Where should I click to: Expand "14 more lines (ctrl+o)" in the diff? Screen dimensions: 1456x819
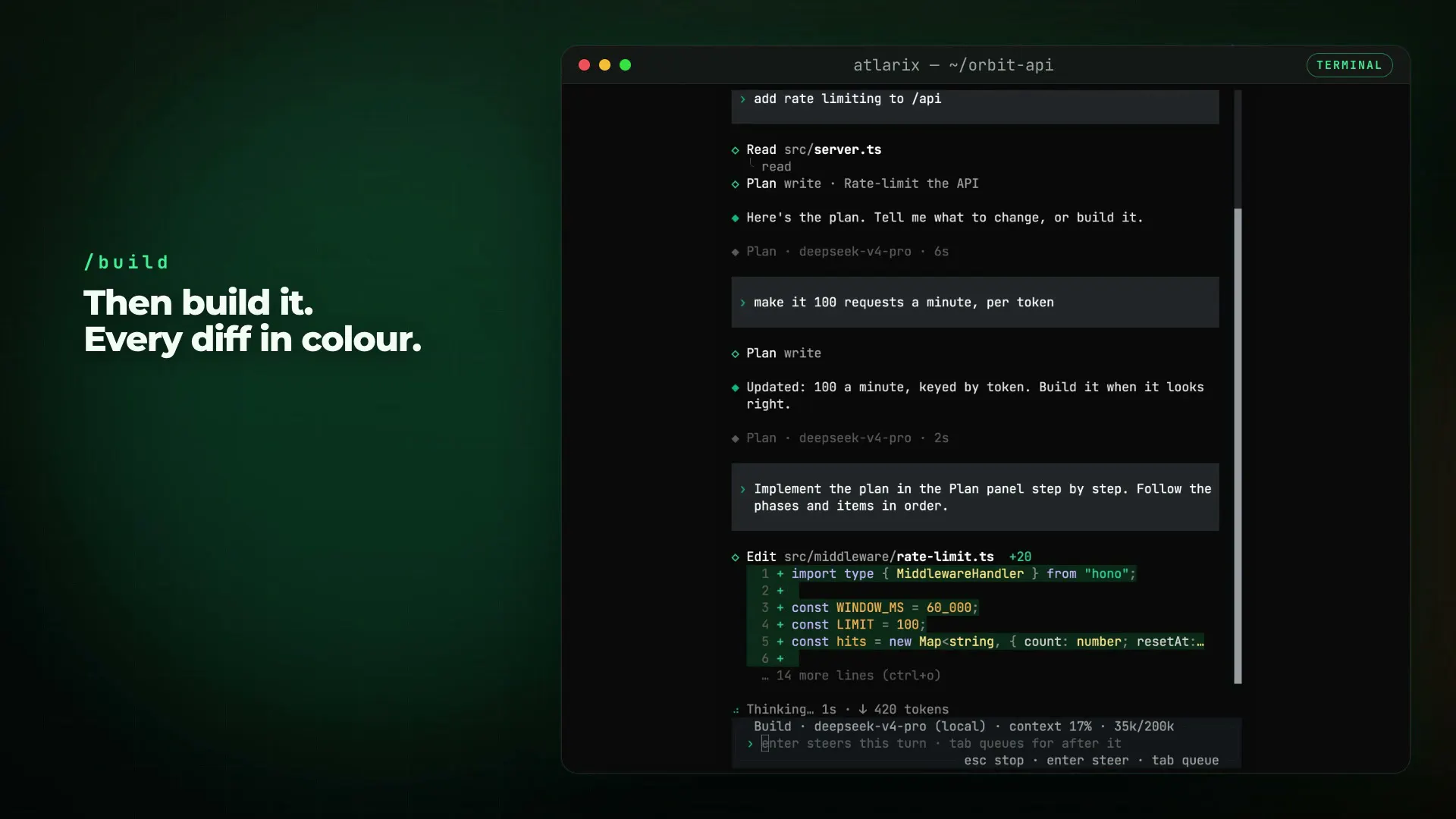coord(851,676)
